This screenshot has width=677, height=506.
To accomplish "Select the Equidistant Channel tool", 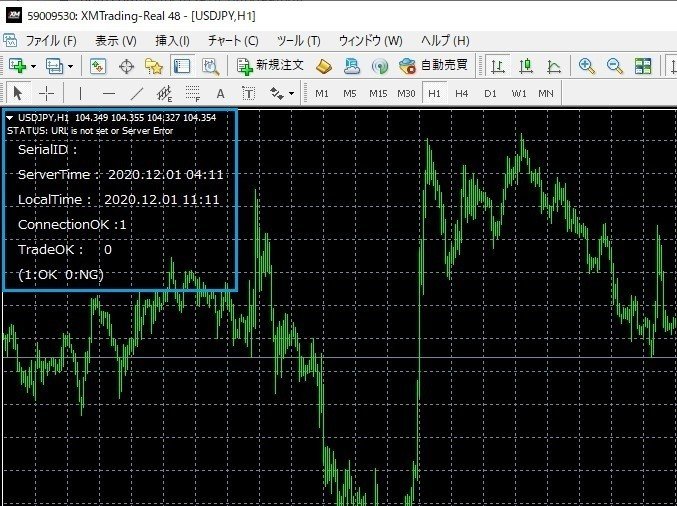I will tap(165, 93).
